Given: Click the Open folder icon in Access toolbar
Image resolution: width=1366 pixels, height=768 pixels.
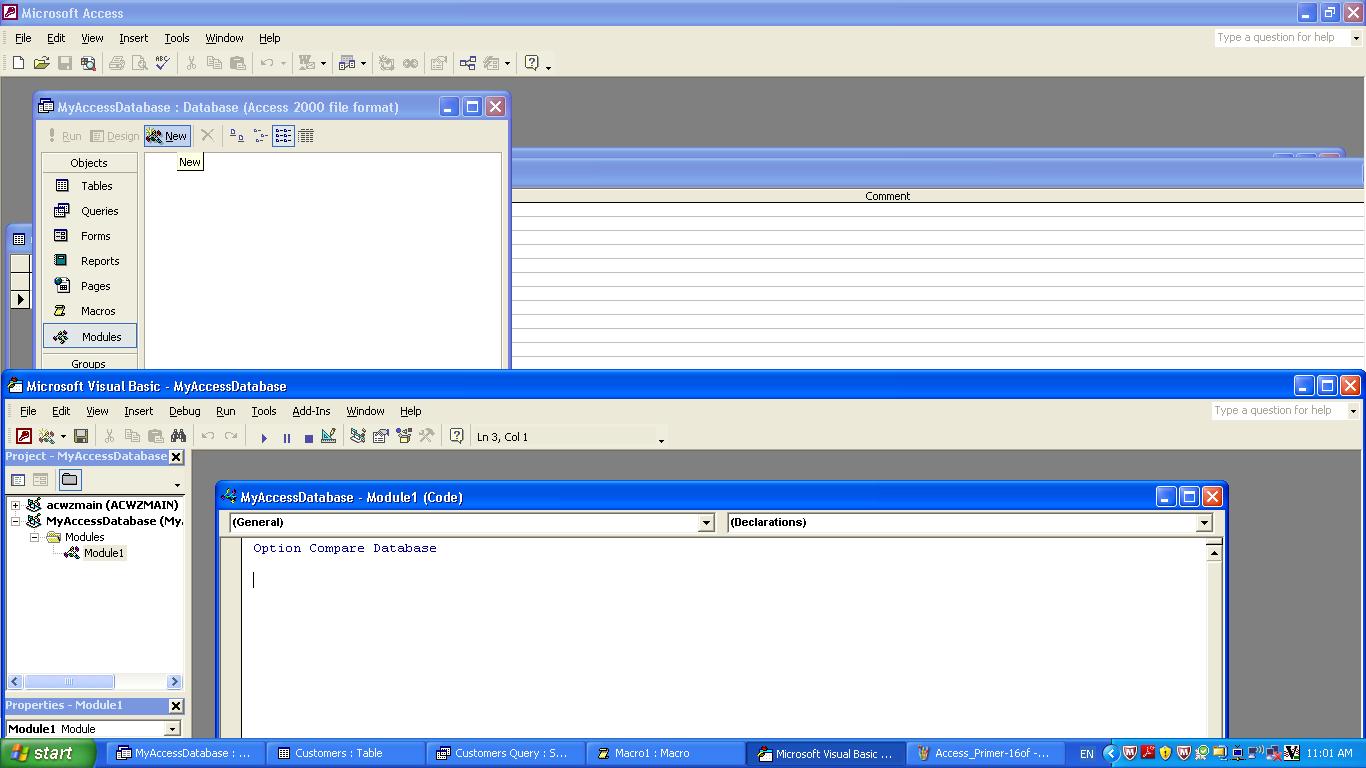Looking at the screenshot, I should [x=41, y=63].
